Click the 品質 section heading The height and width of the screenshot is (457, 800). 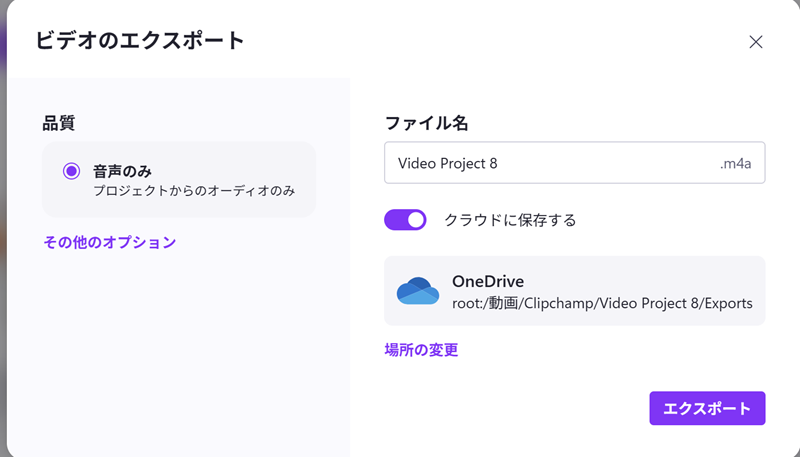pyautogui.click(x=59, y=123)
